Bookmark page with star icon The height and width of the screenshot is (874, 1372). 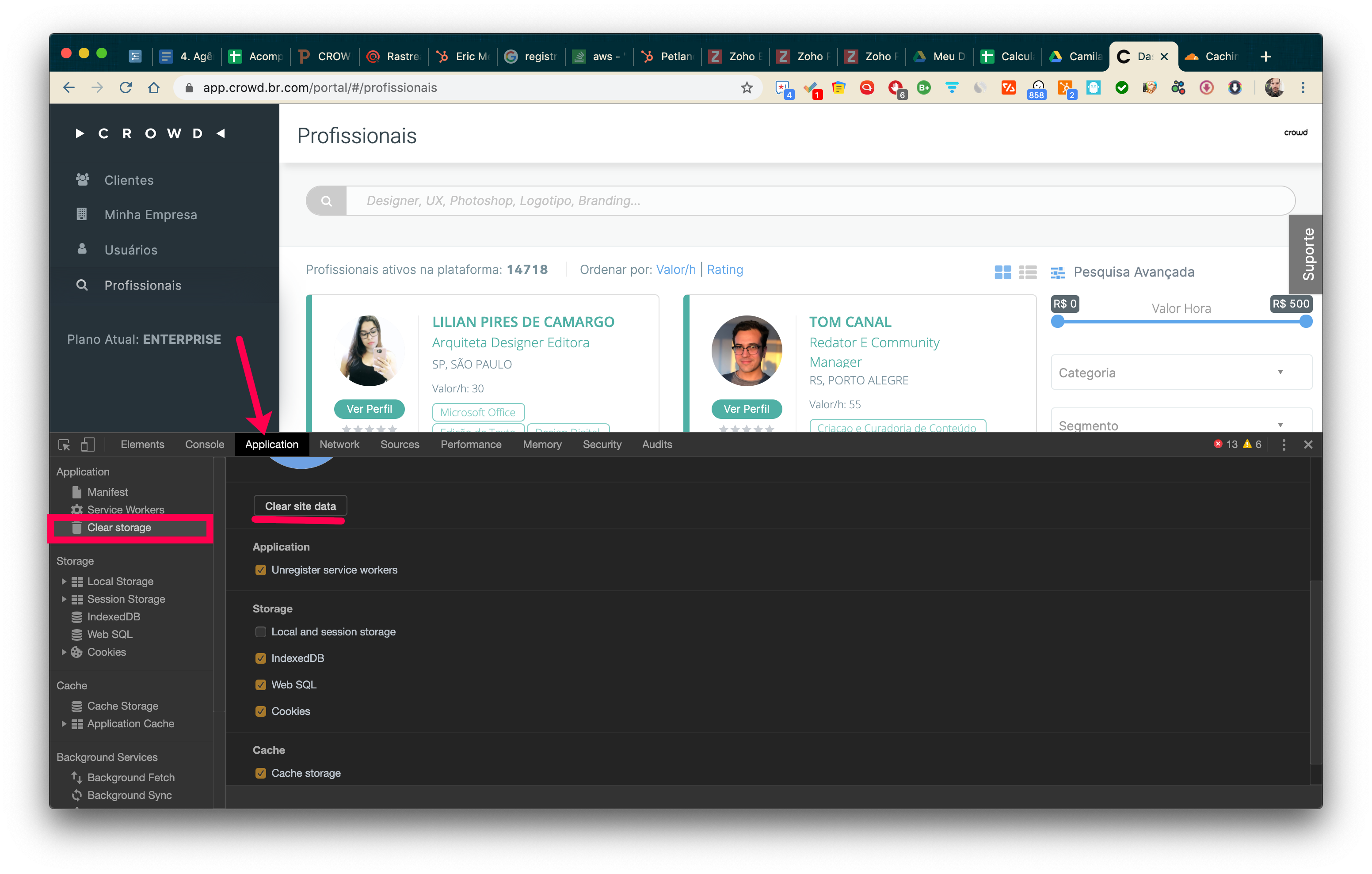747,88
